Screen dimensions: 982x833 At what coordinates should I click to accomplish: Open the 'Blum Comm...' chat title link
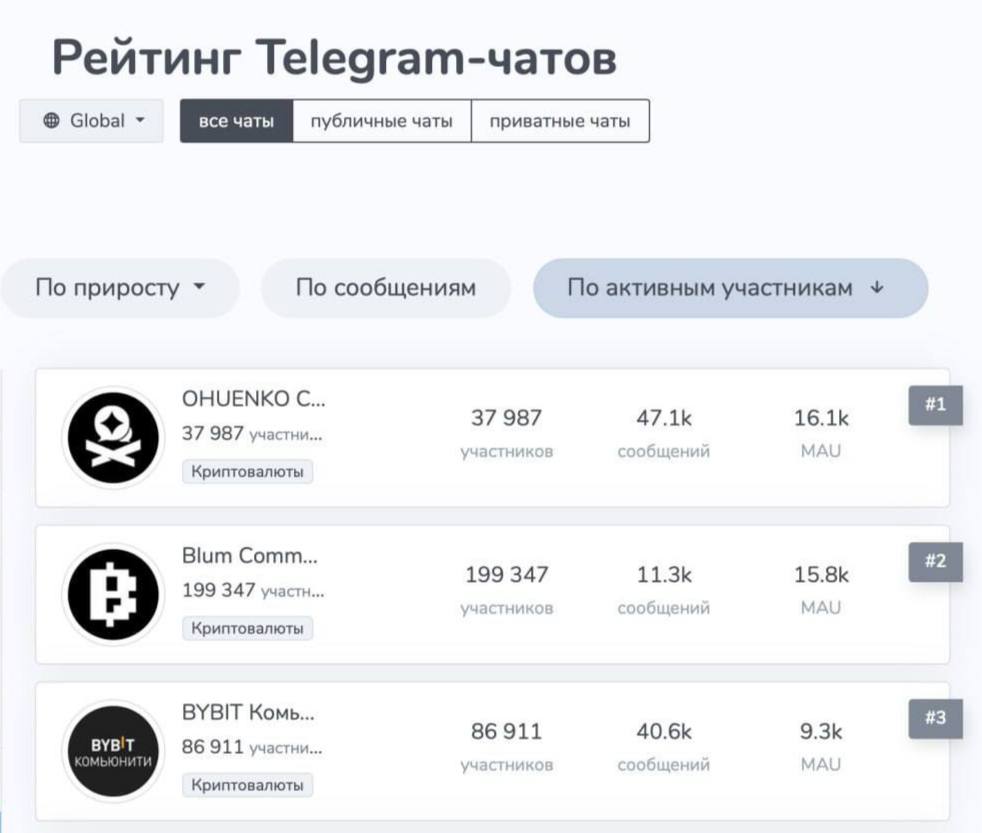[249, 555]
